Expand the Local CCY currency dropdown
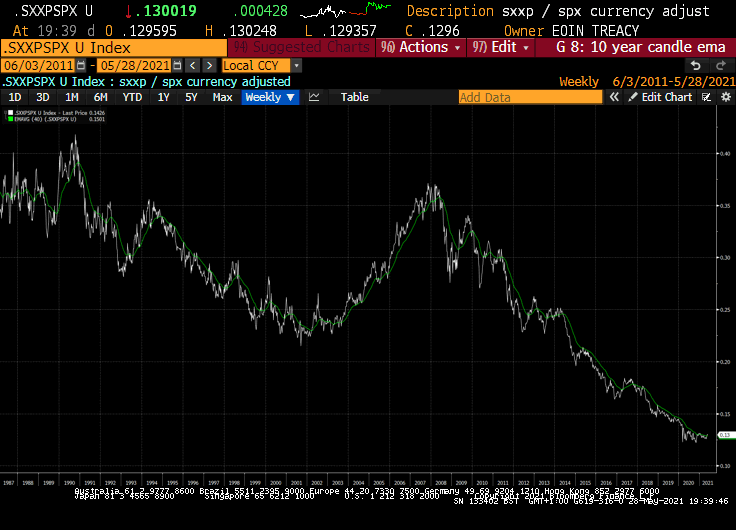The width and height of the screenshot is (736, 530). click(x=296, y=65)
